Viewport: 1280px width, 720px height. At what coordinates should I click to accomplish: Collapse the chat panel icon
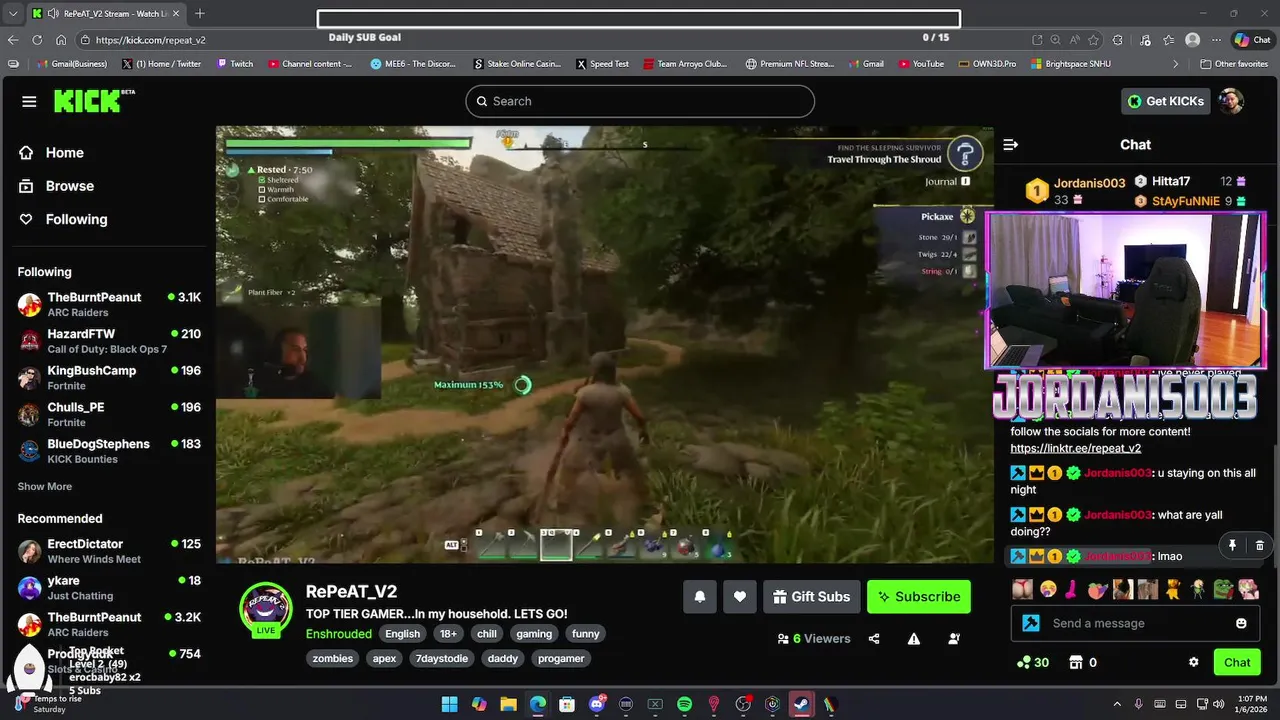tap(1010, 145)
